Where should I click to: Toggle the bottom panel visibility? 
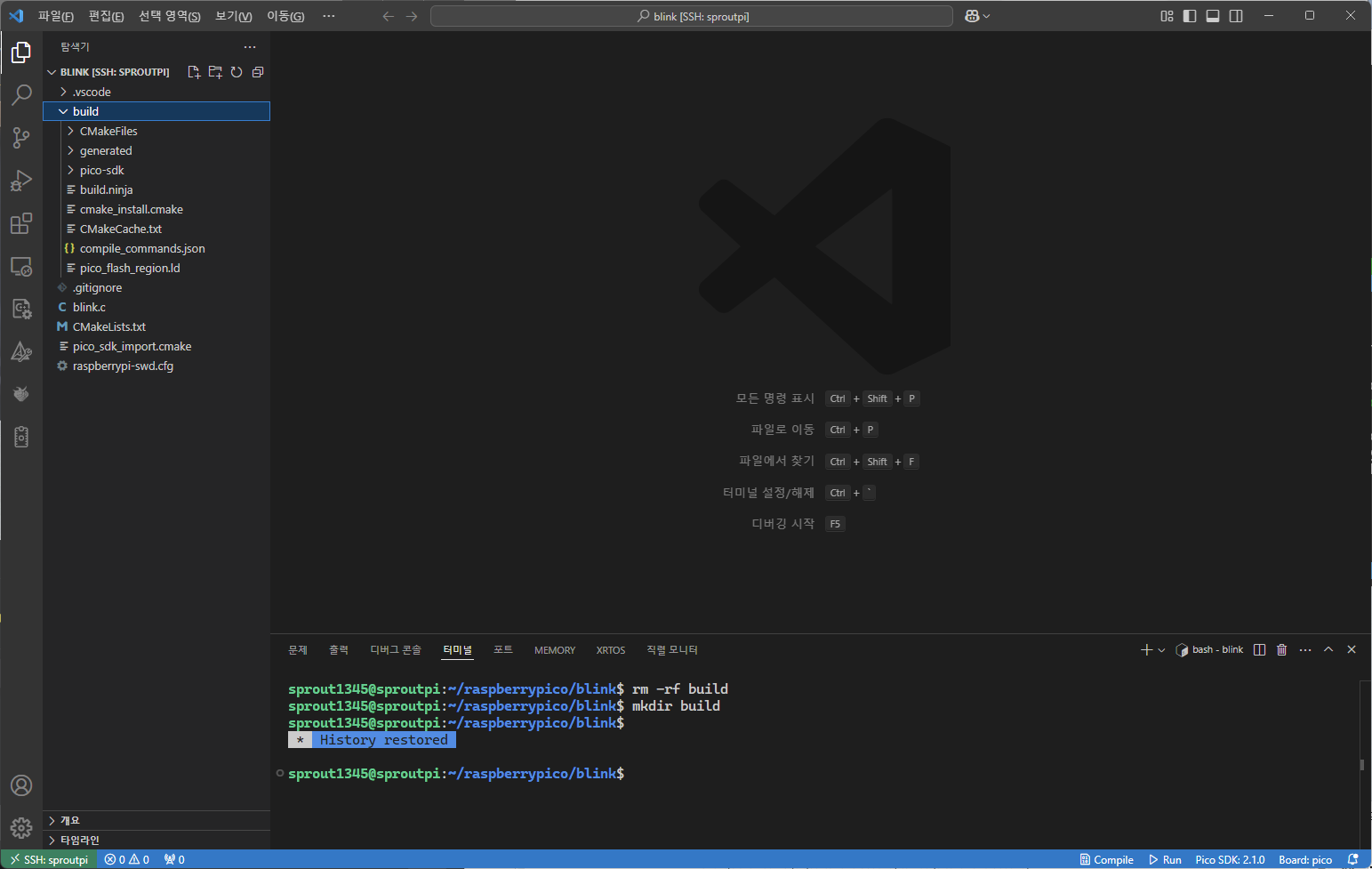click(x=1213, y=16)
